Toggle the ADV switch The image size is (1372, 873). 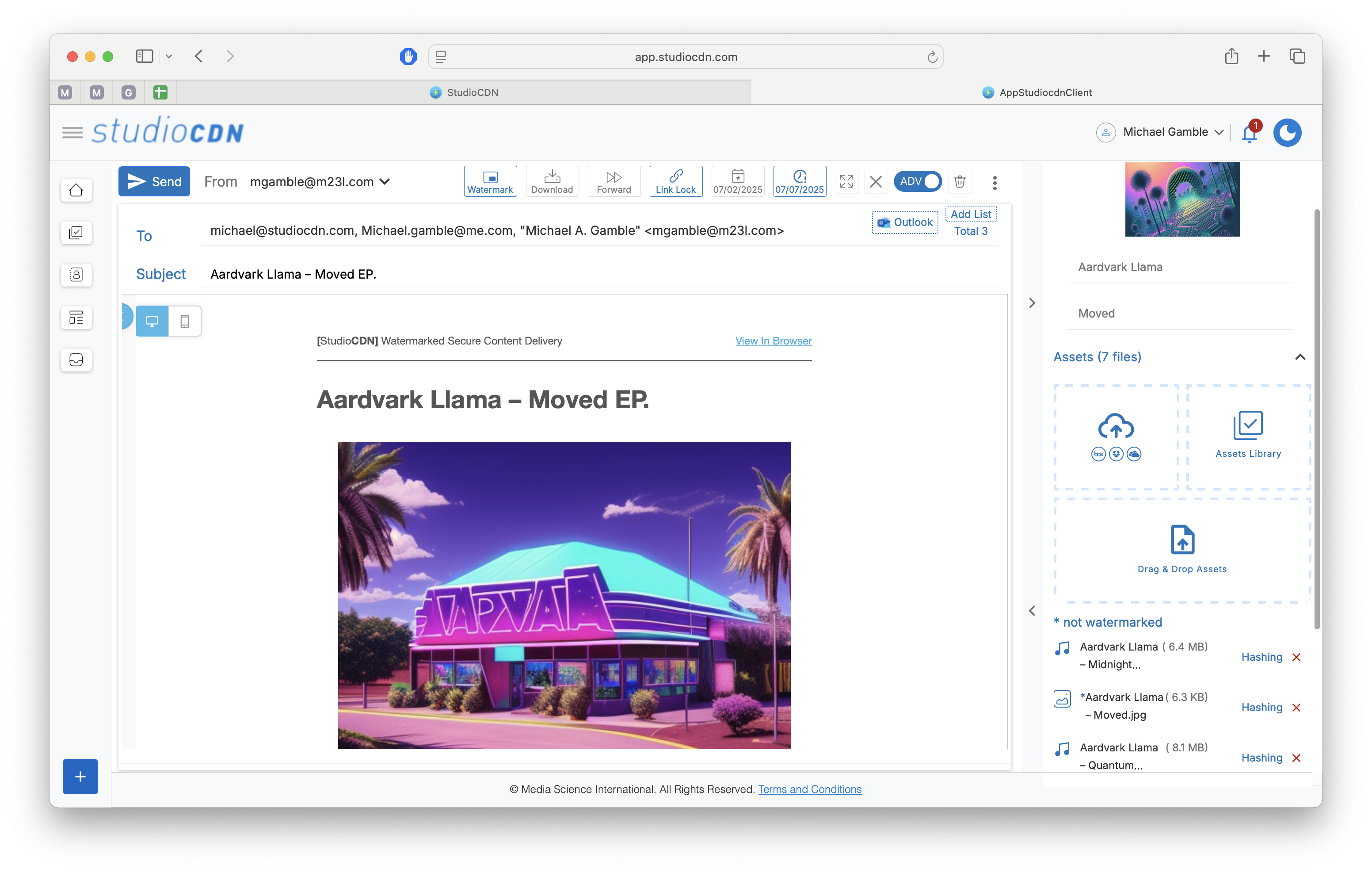point(917,181)
